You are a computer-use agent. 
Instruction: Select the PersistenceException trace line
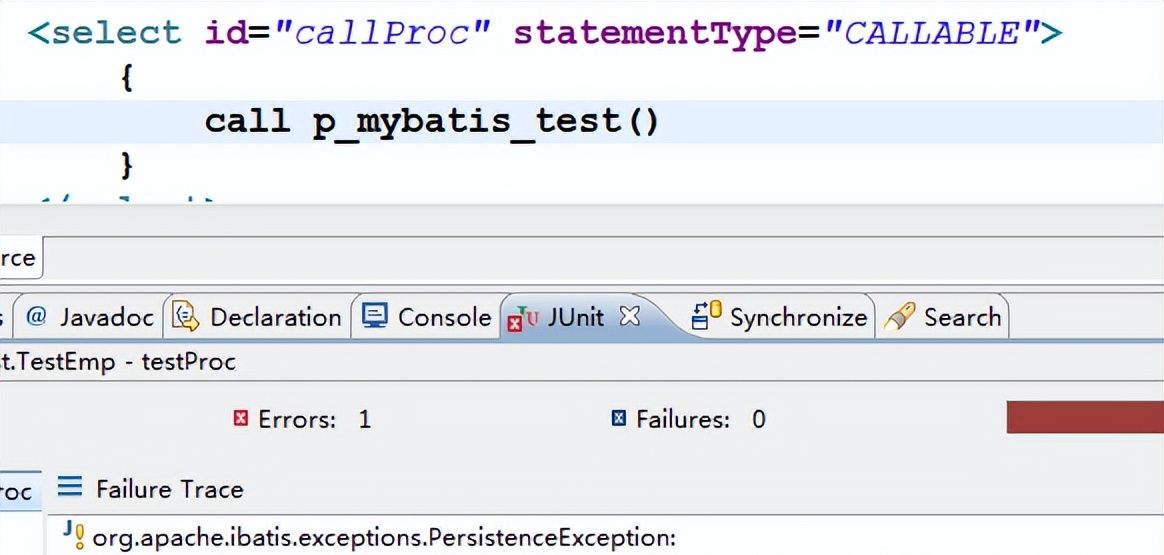click(384, 538)
